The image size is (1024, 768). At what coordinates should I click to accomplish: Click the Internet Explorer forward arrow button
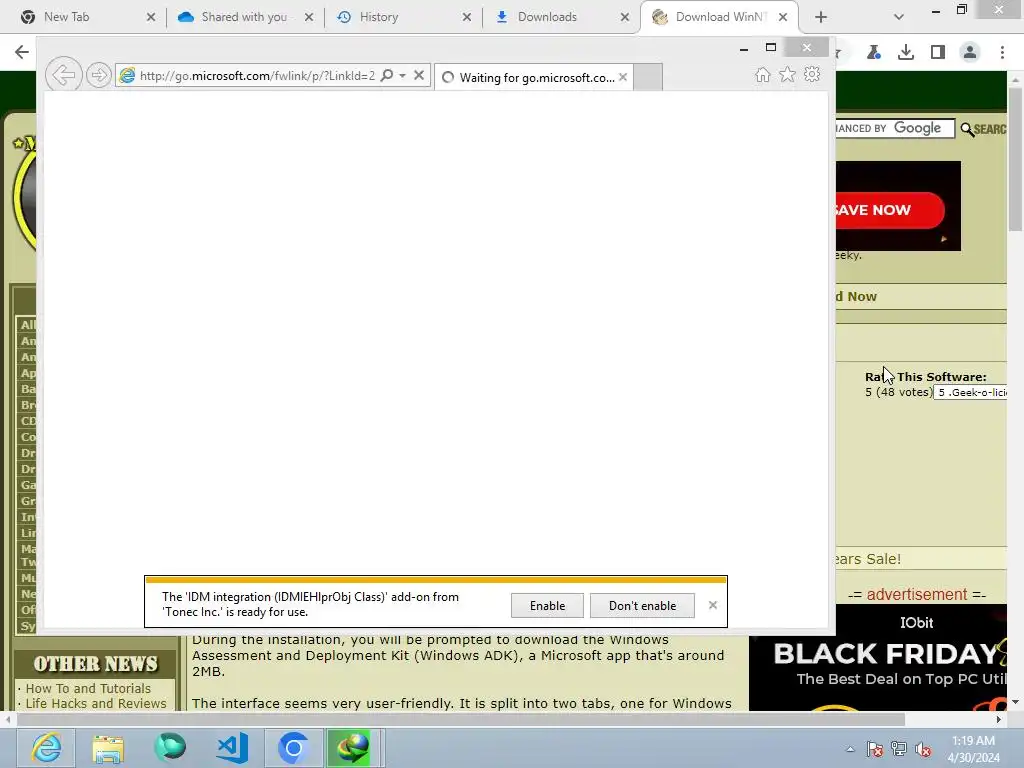click(x=99, y=75)
